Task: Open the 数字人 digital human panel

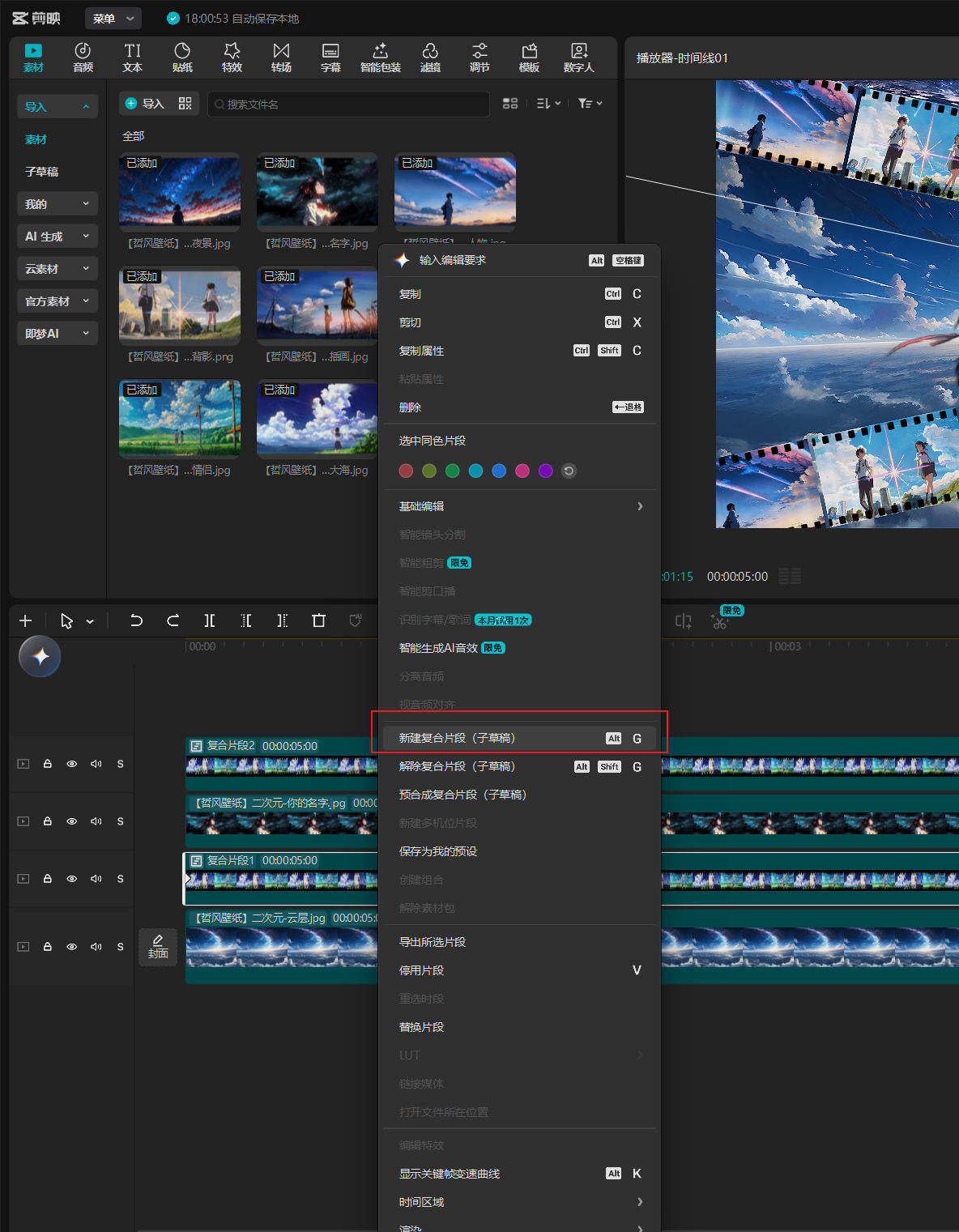Action: (x=579, y=58)
